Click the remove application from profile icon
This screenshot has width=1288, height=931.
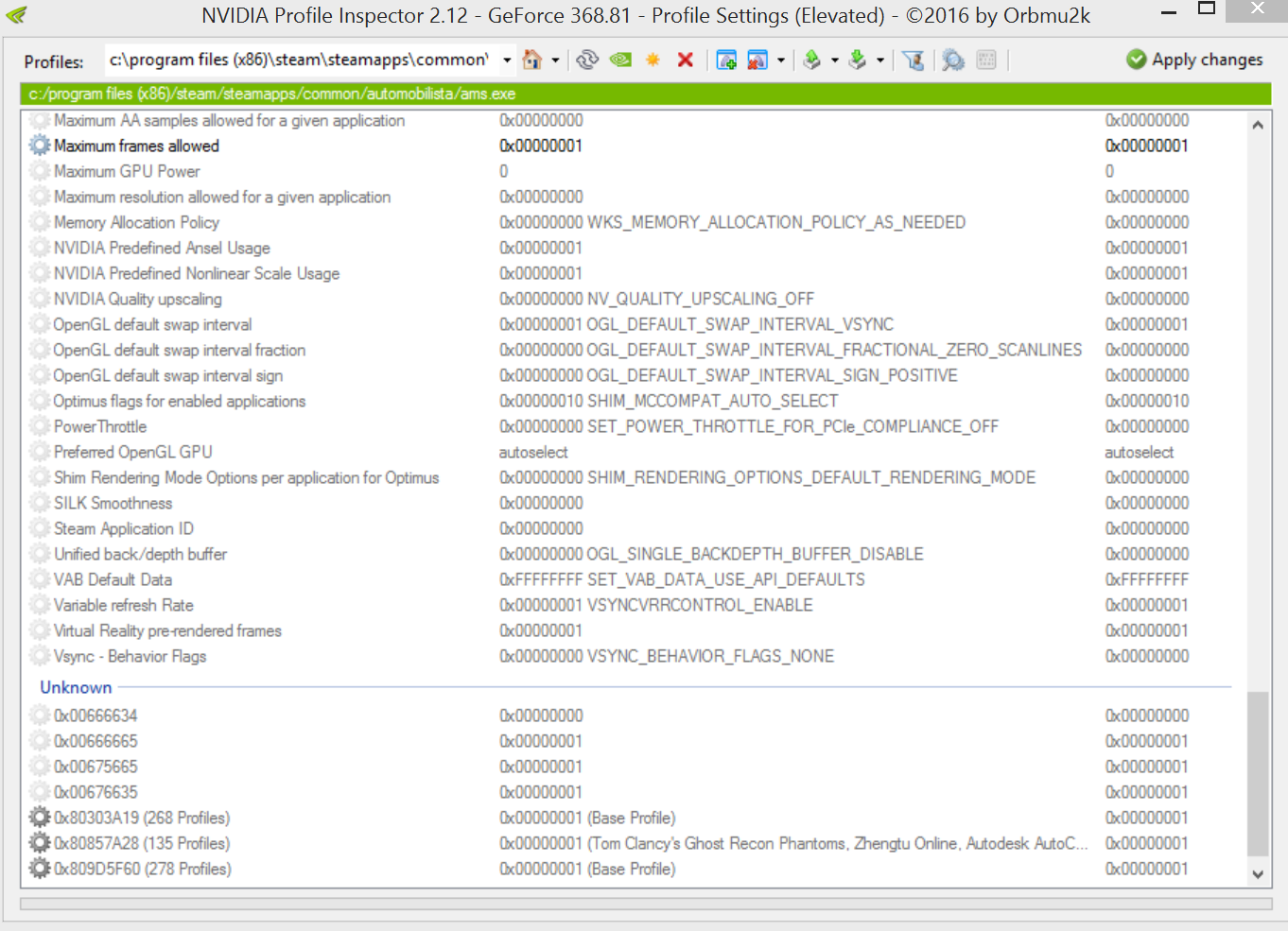coord(757,60)
